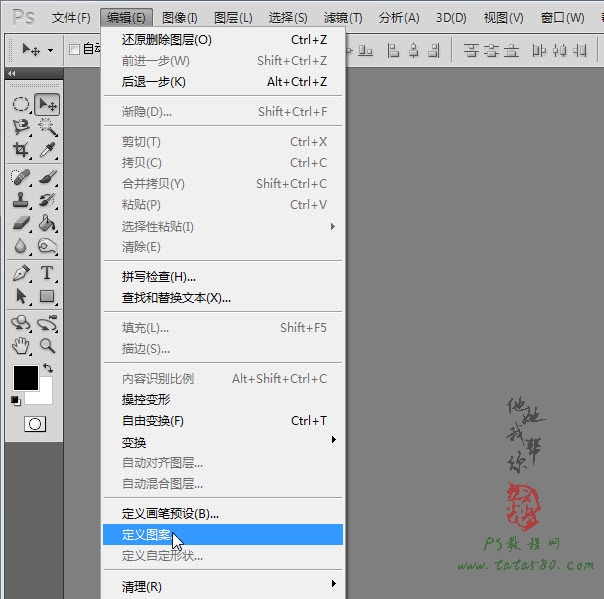Select the Eraser tool
The height and width of the screenshot is (599, 604).
click(x=21, y=223)
